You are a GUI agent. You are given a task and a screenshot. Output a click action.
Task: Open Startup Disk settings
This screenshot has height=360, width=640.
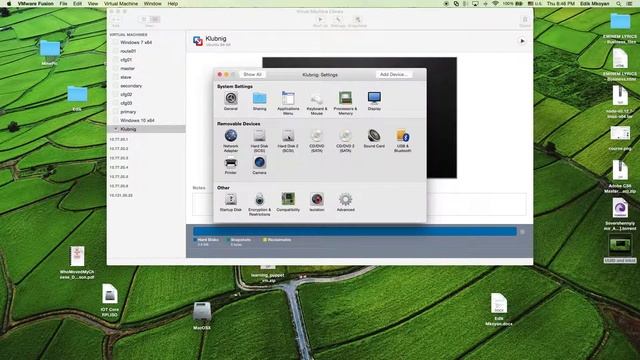pos(231,202)
